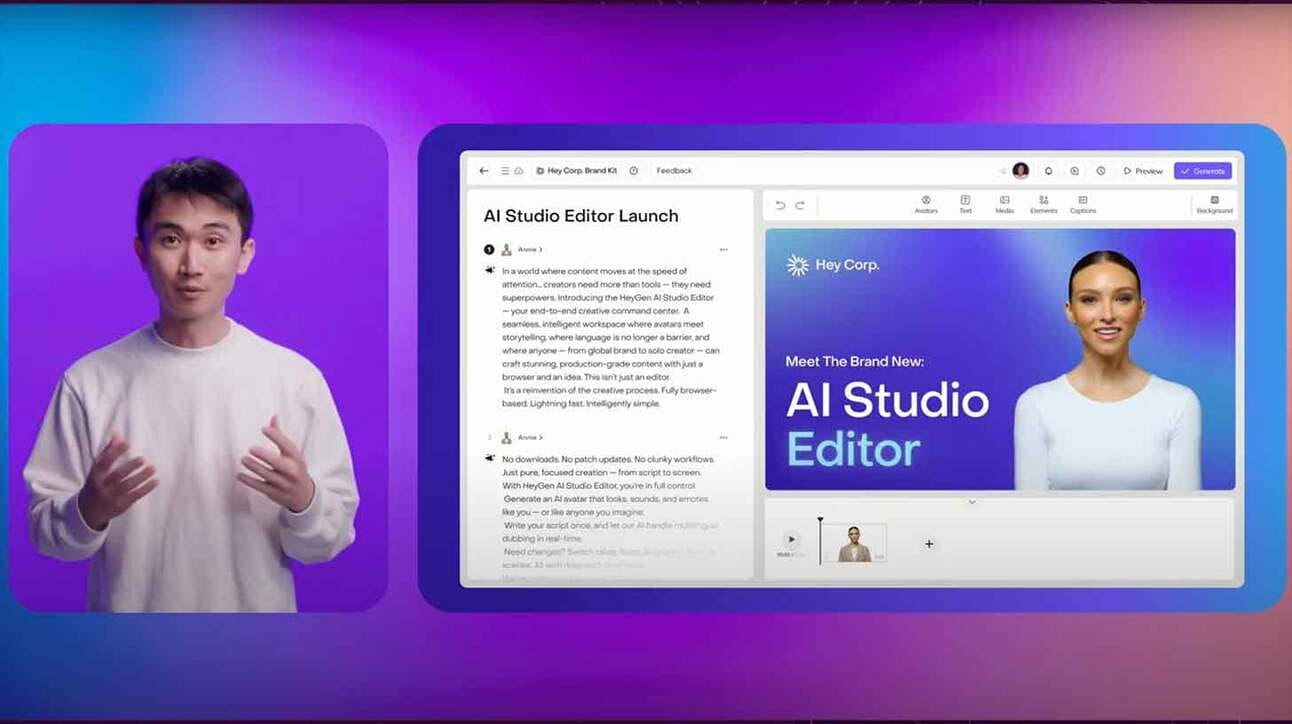
Task: Expand the Annie selector in scene 1
Action: pyautogui.click(x=522, y=249)
